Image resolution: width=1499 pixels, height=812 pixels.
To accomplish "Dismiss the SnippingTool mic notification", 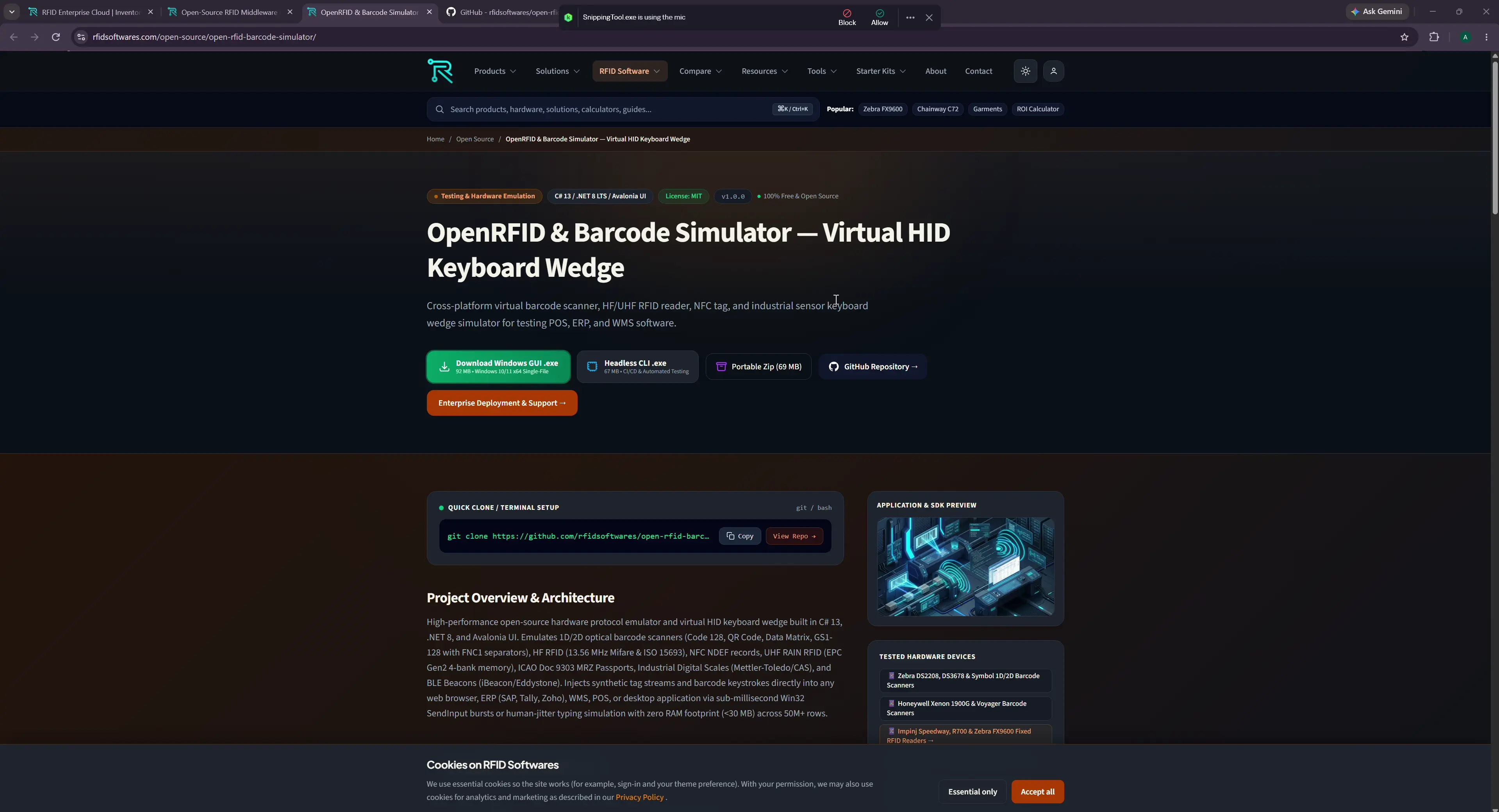I will point(929,18).
